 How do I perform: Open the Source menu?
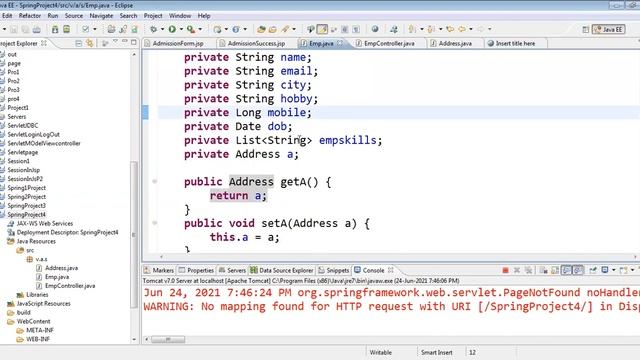74,16
